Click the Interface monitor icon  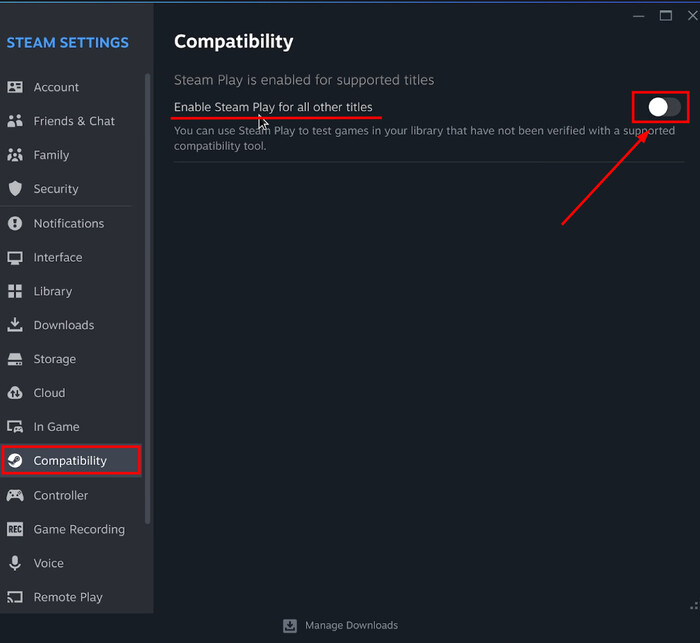pos(15,258)
